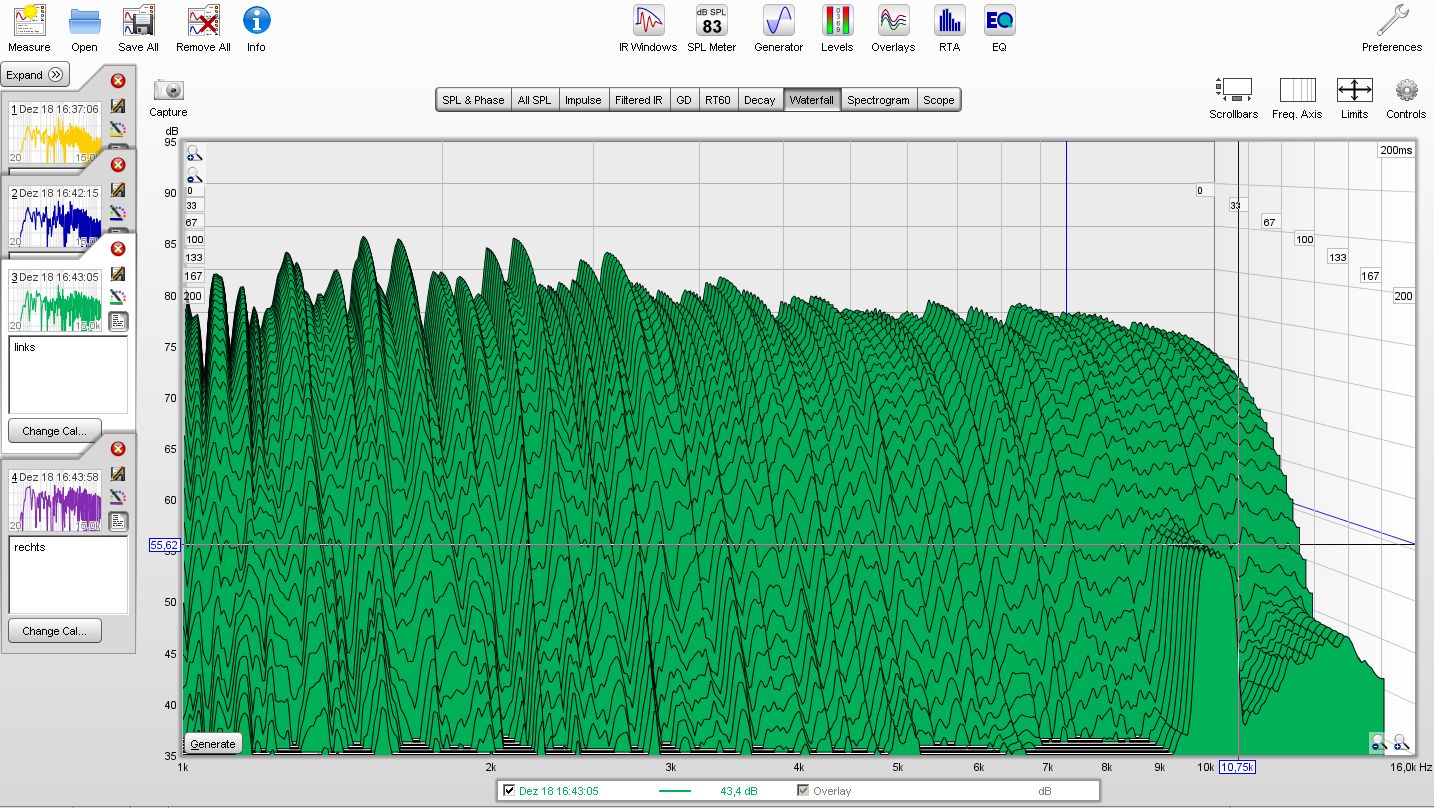Viewport: 1434px width, 808px height.
Task: Open graph Limits settings
Action: pyautogui.click(x=1354, y=98)
